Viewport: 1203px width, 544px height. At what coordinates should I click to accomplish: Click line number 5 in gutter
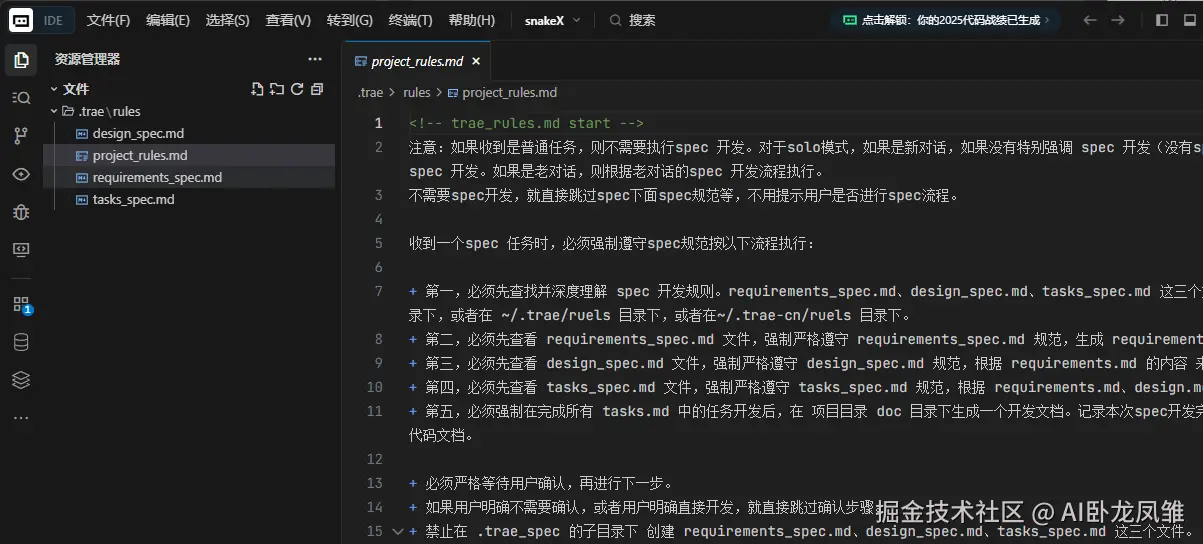point(378,244)
